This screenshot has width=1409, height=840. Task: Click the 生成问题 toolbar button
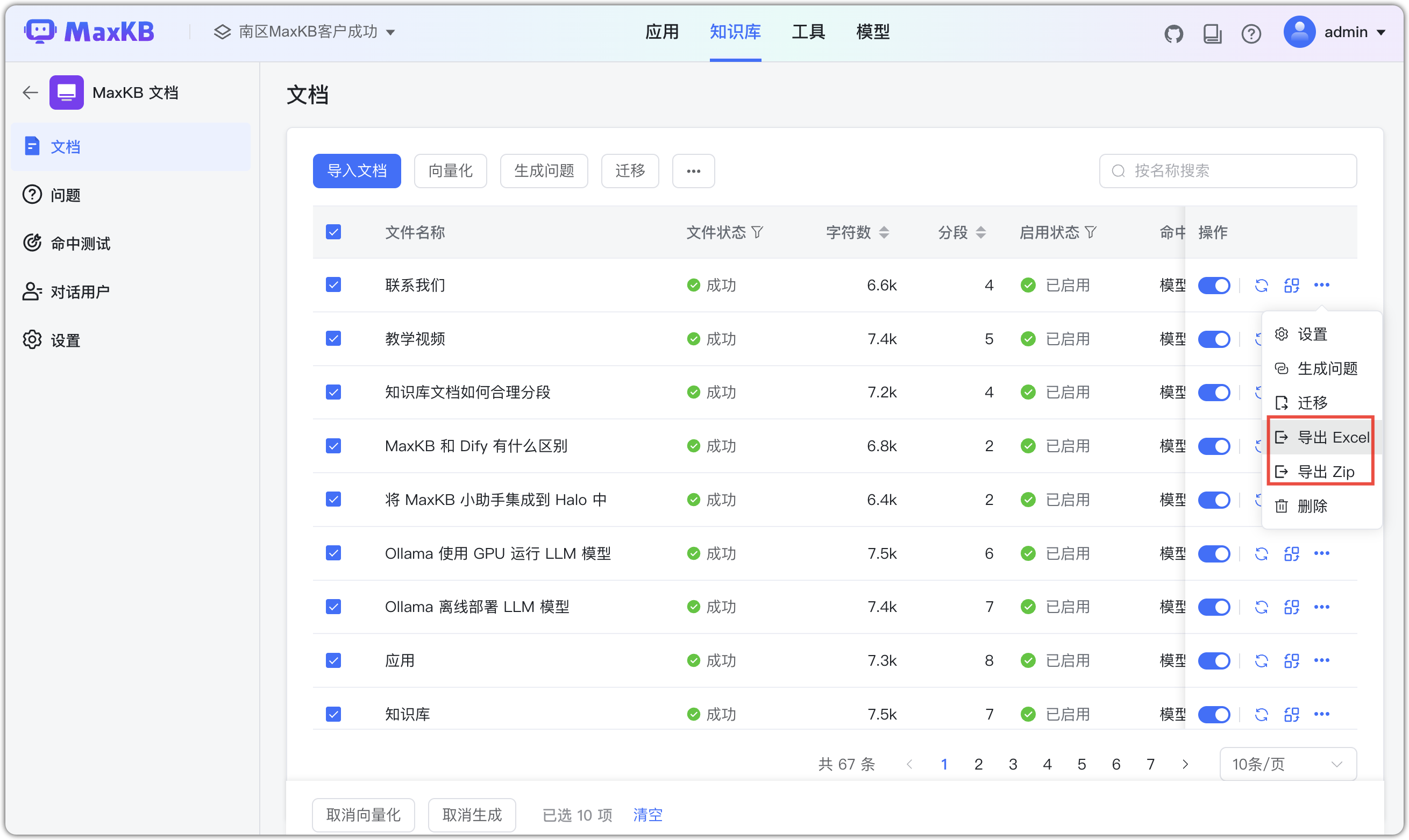[544, 171]
